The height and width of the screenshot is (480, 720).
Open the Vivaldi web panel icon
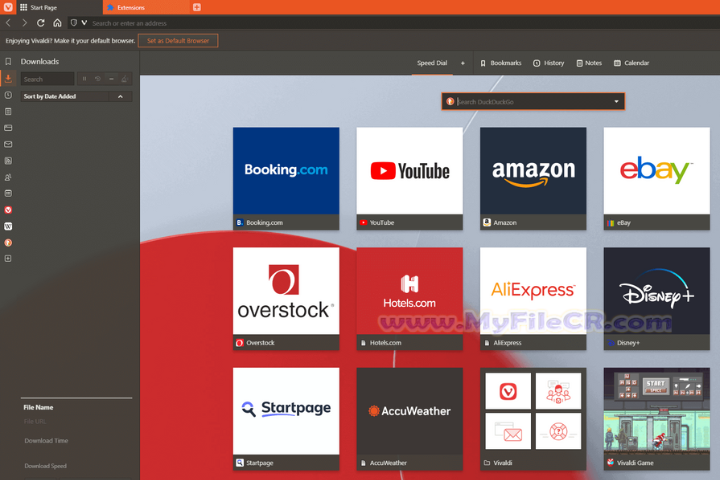pyautogui.click(x=8, y=210)
